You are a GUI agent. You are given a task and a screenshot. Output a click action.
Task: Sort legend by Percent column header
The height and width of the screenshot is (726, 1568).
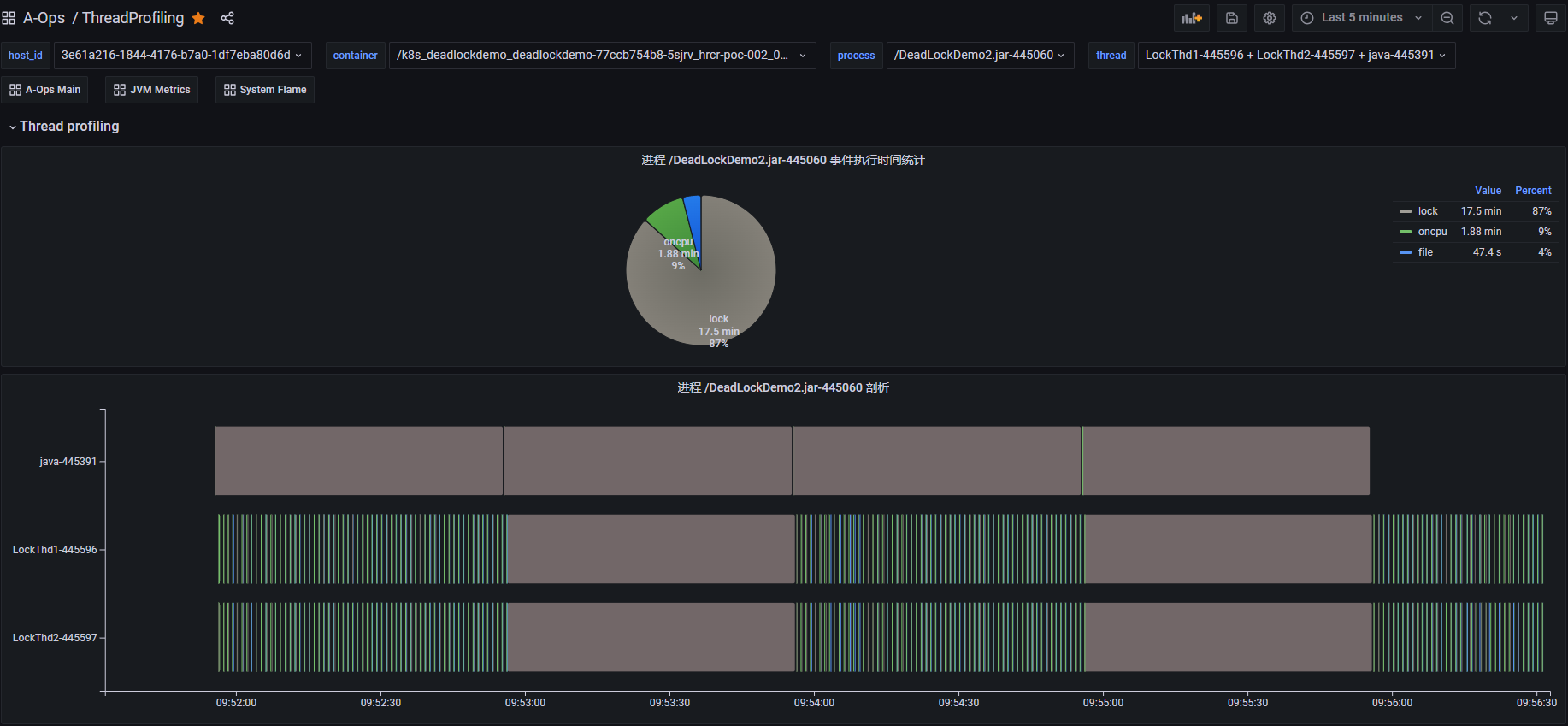[1532, 191]
